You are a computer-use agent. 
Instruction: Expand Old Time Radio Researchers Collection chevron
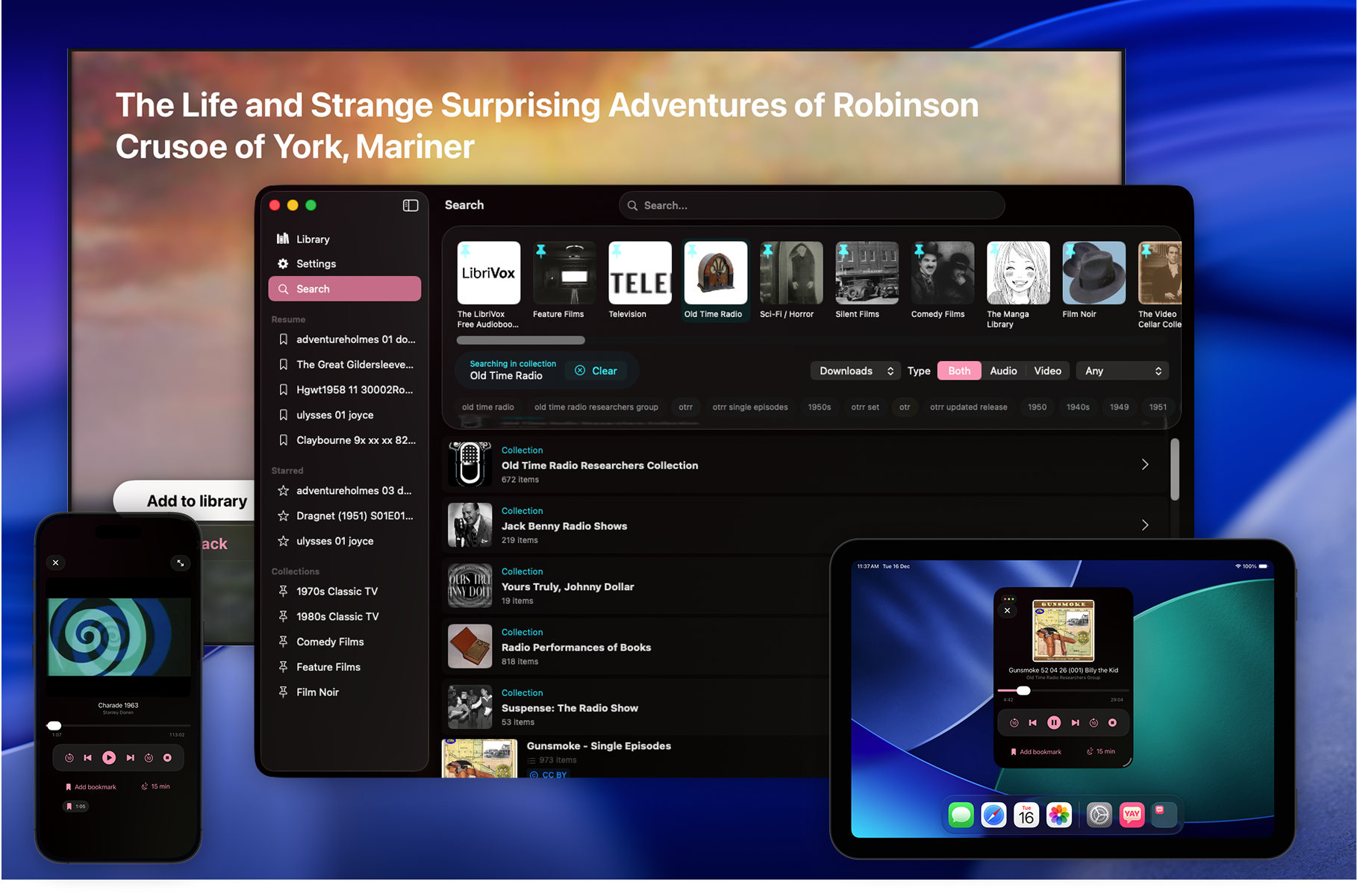(x=1145, y=465)
